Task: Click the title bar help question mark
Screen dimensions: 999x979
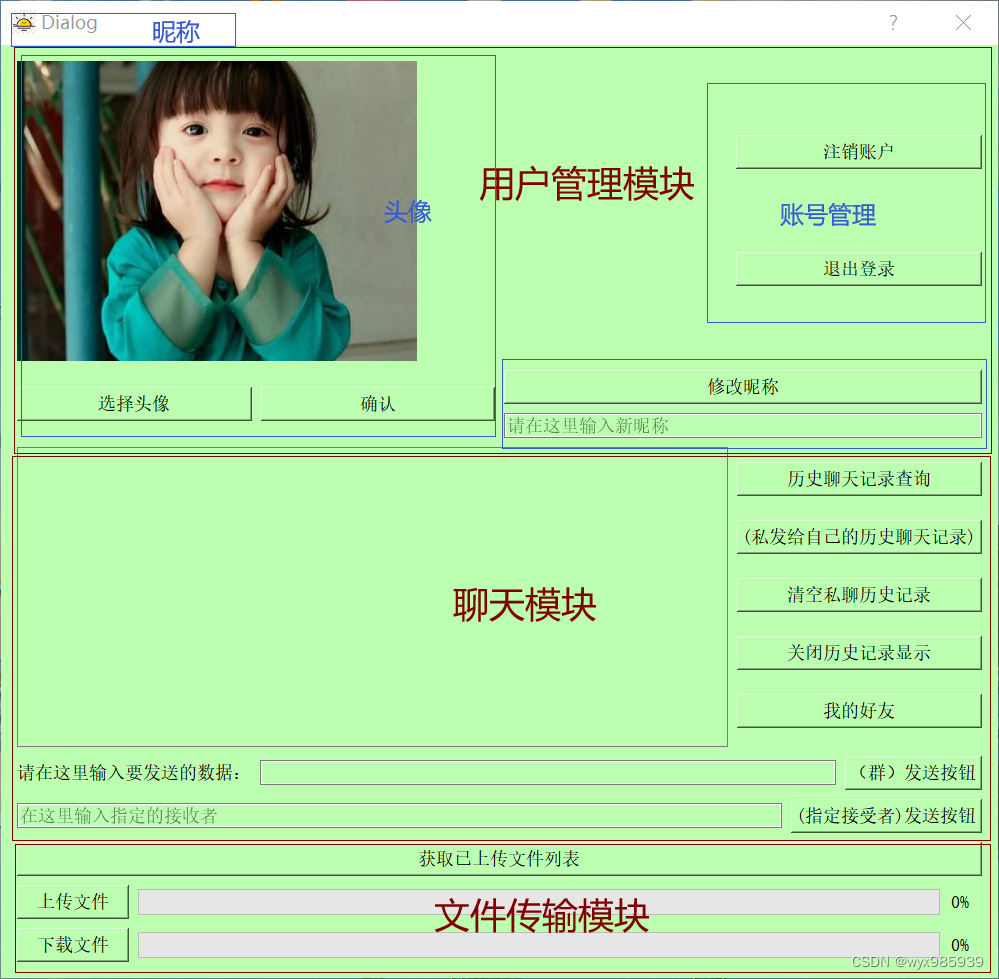Action: coord(893,23)
